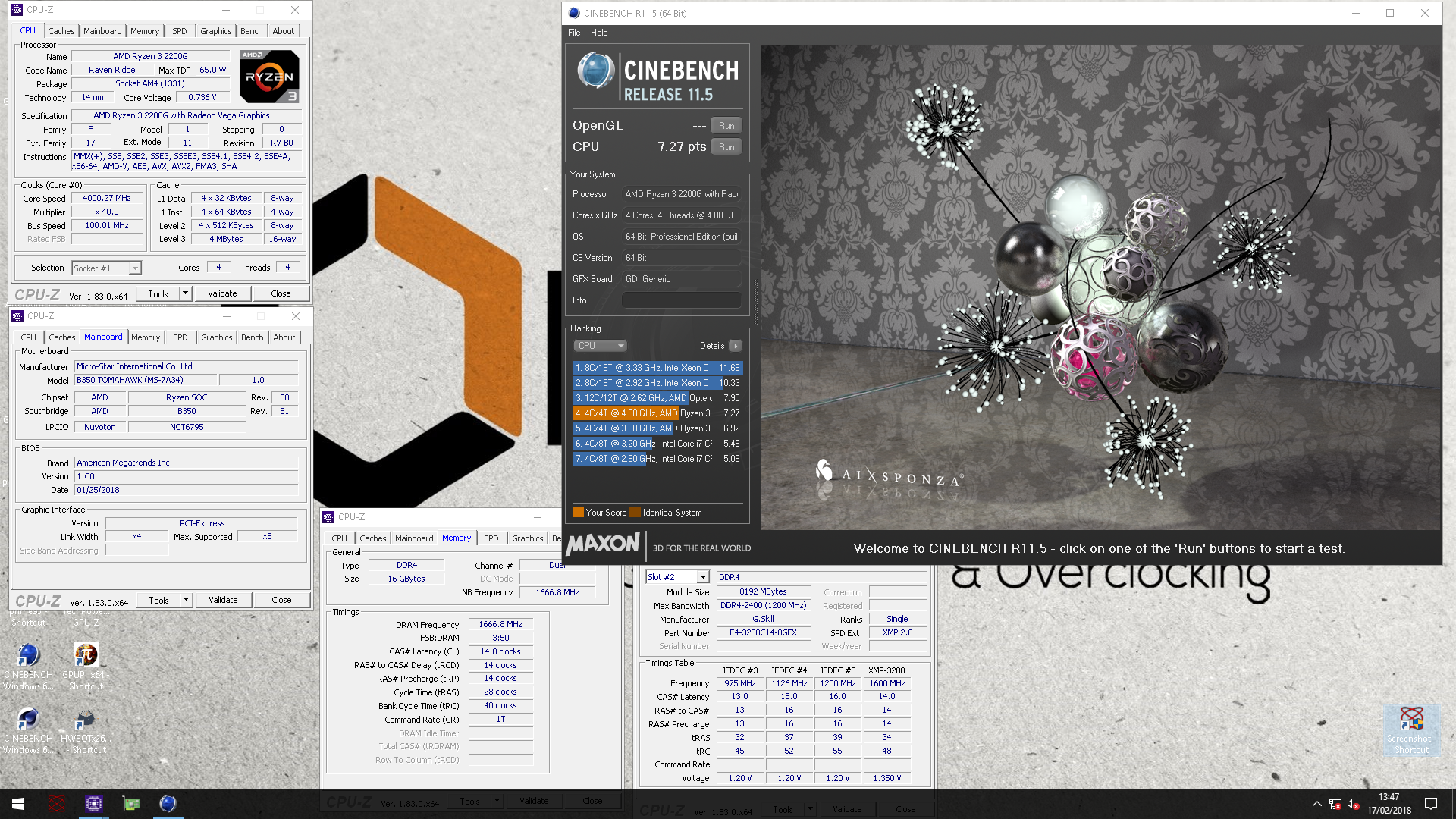
Task: Click the rendered spheres scene preview
Action: tap(1100, 287)
